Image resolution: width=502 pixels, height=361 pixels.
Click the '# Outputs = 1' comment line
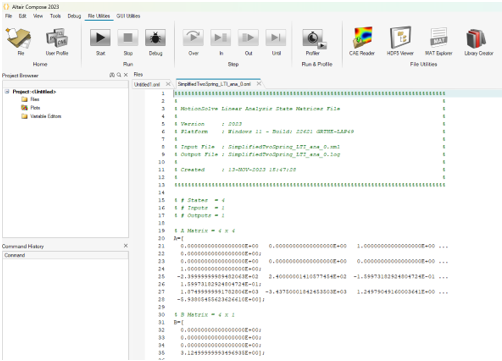200,215
